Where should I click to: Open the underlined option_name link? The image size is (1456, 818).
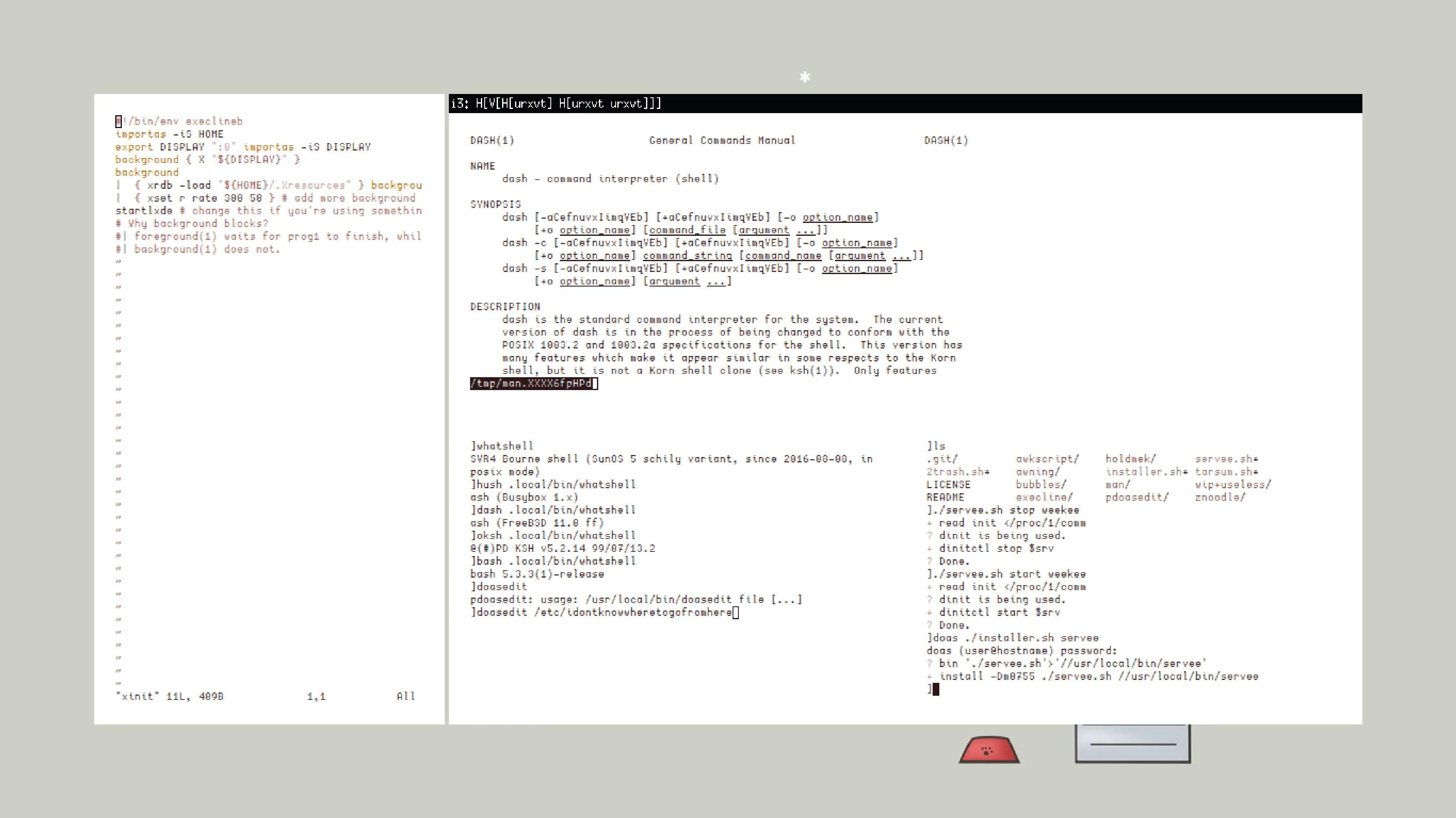[x=838, y=217]
